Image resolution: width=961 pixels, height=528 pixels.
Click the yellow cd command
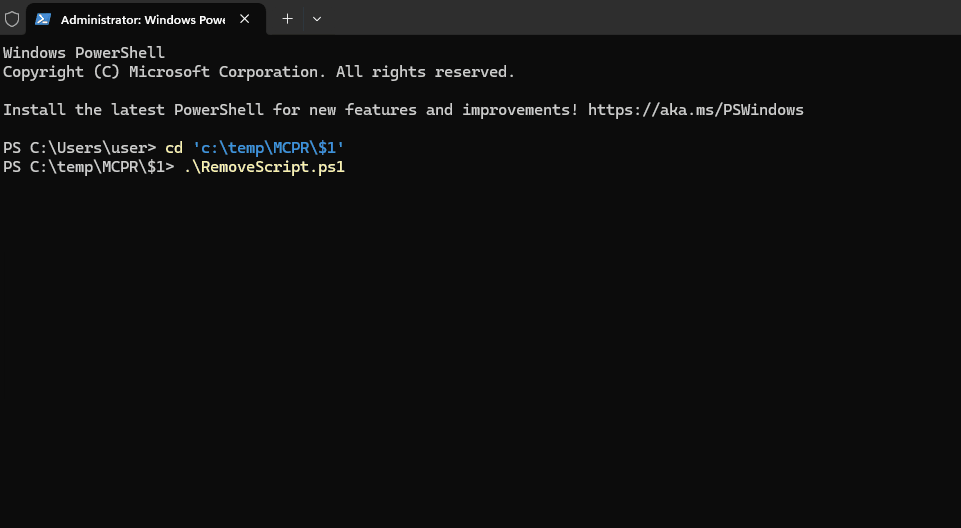tap(174, 148)
